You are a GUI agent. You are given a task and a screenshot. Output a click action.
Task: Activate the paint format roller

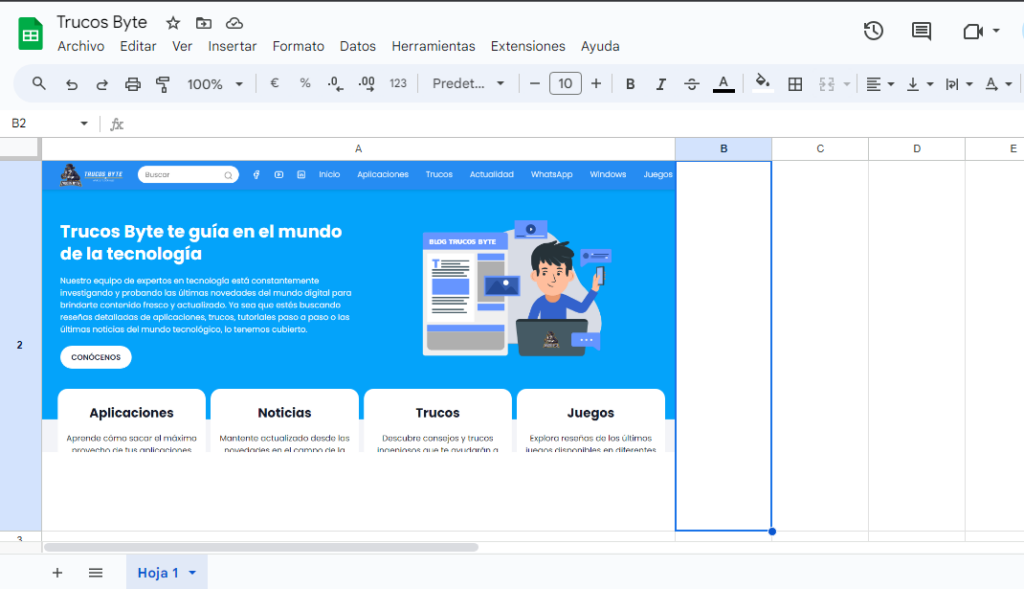(x=163, y=84)
